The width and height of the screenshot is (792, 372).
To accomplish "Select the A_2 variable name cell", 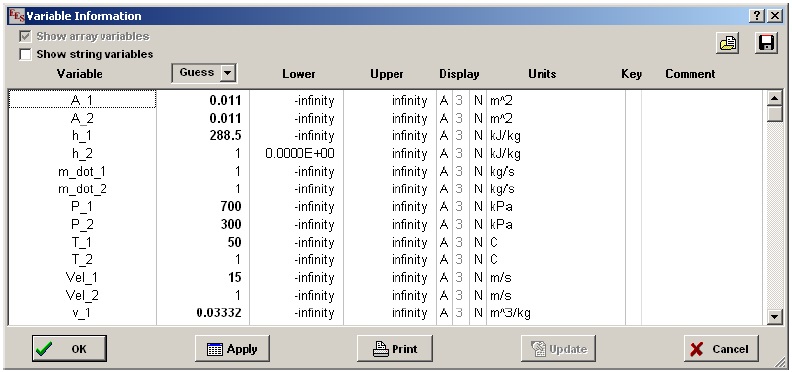I will 82,118.
